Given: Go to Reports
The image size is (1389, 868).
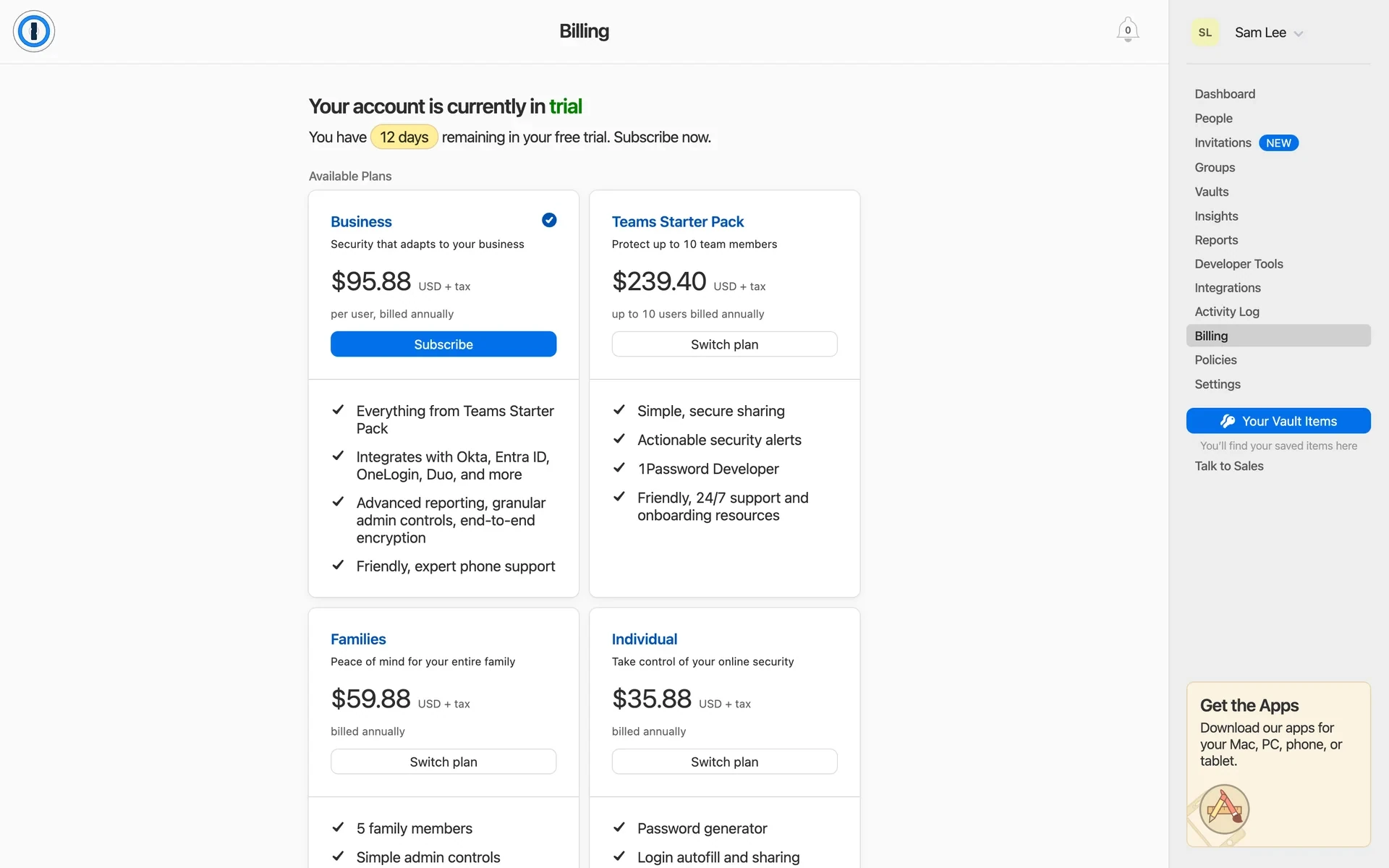Looking at the screenshot, I should pos(1216,240).
